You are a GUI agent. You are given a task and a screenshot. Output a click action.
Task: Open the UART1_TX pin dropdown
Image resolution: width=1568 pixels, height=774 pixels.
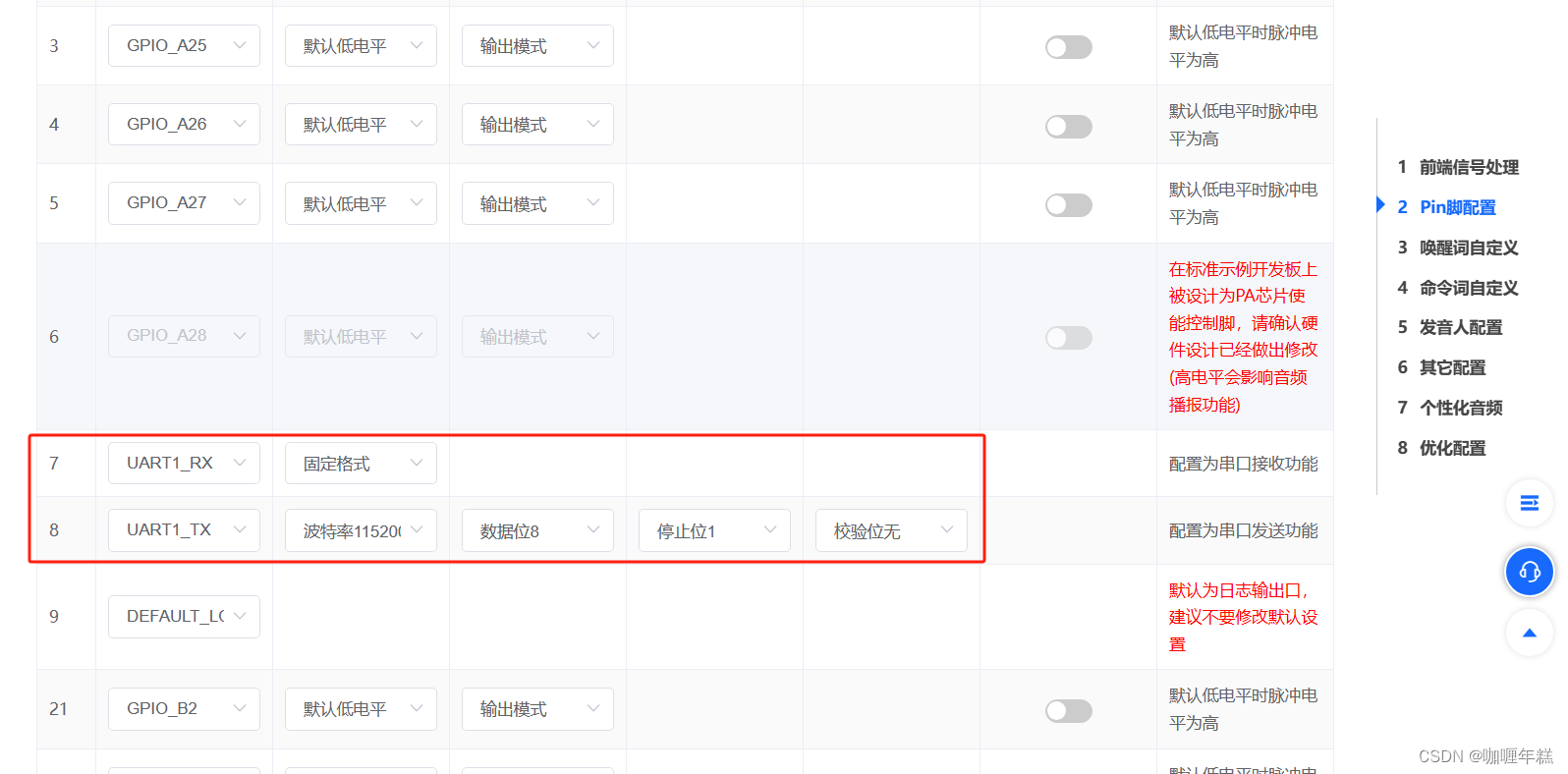coord(184,530)
